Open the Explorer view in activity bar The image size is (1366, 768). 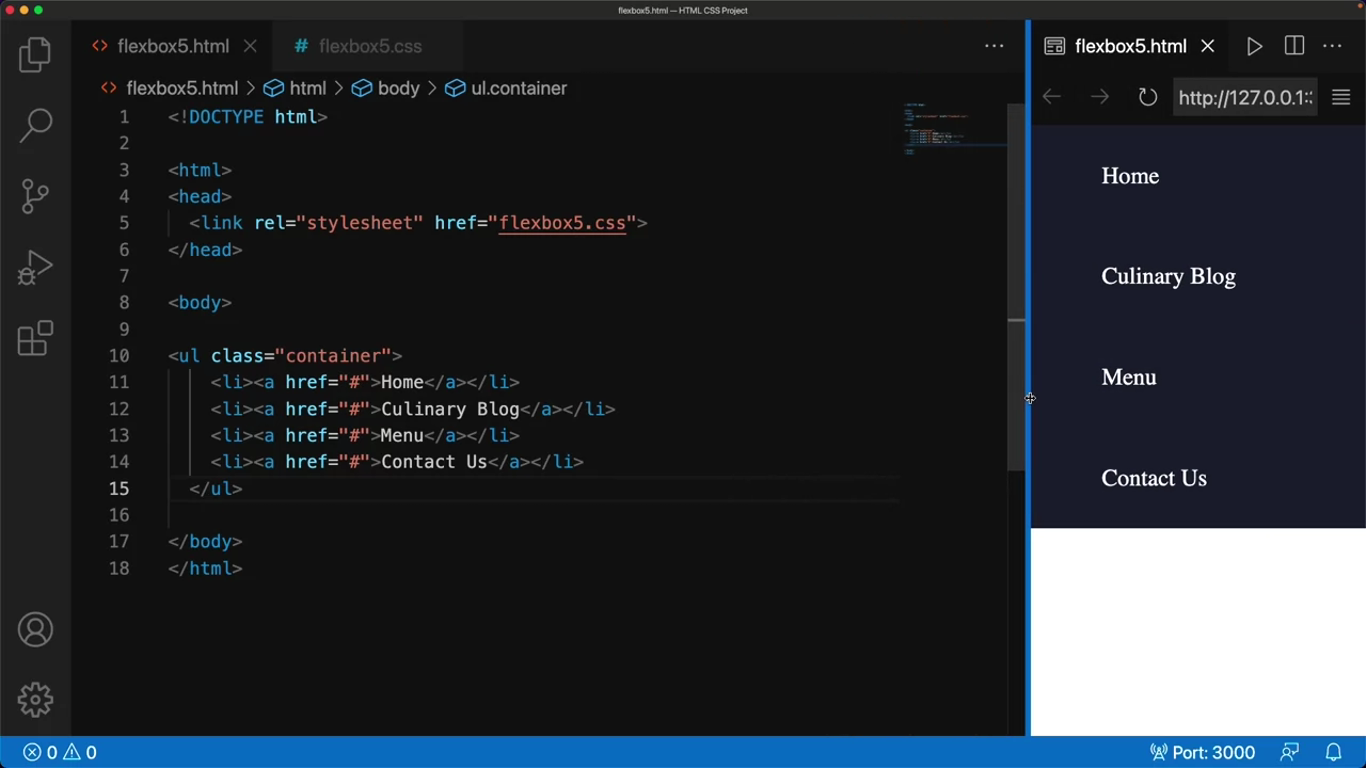[35, 55]
